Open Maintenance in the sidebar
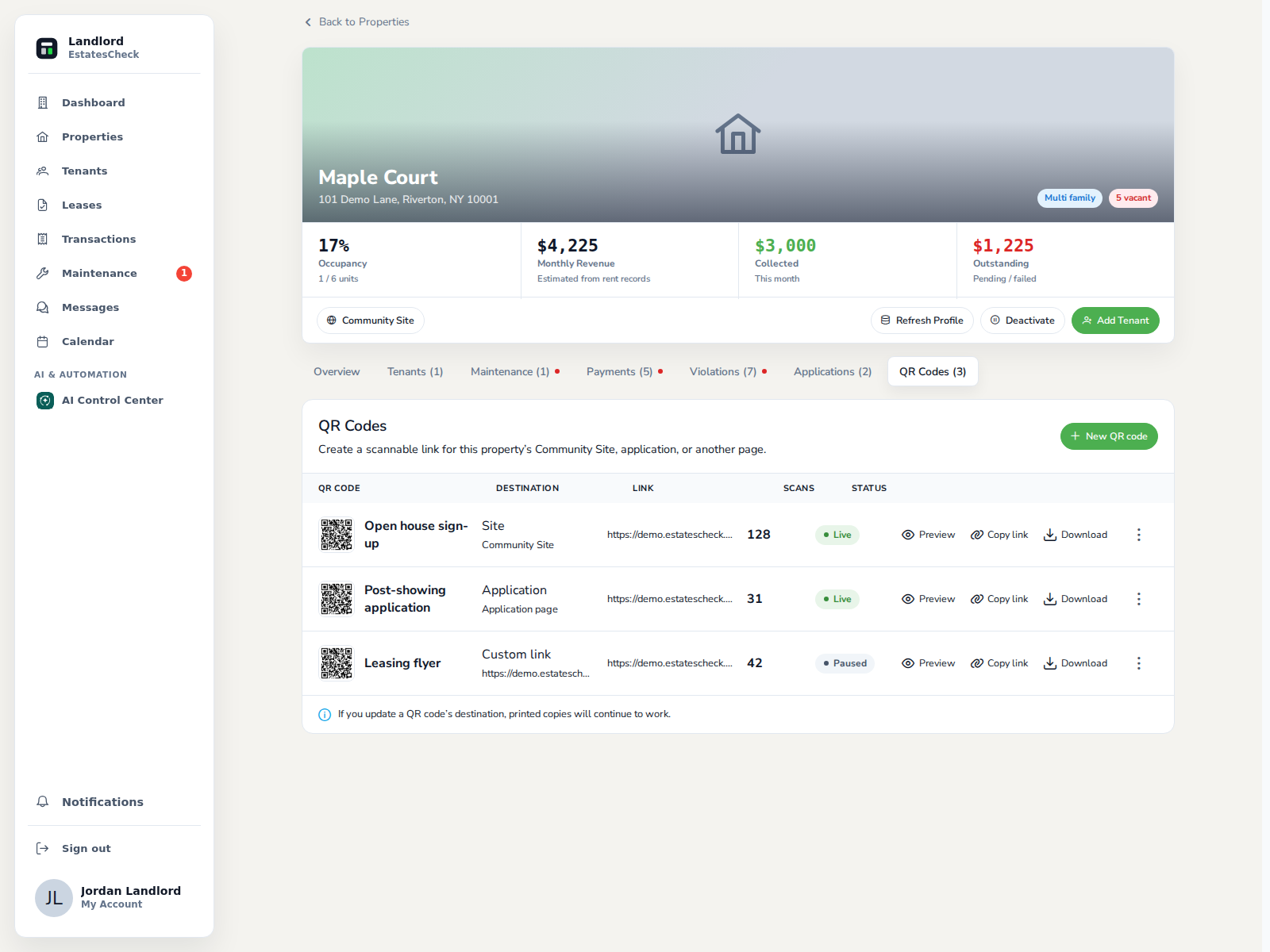Screen dimensions: 1270x952 click(114, 273)
